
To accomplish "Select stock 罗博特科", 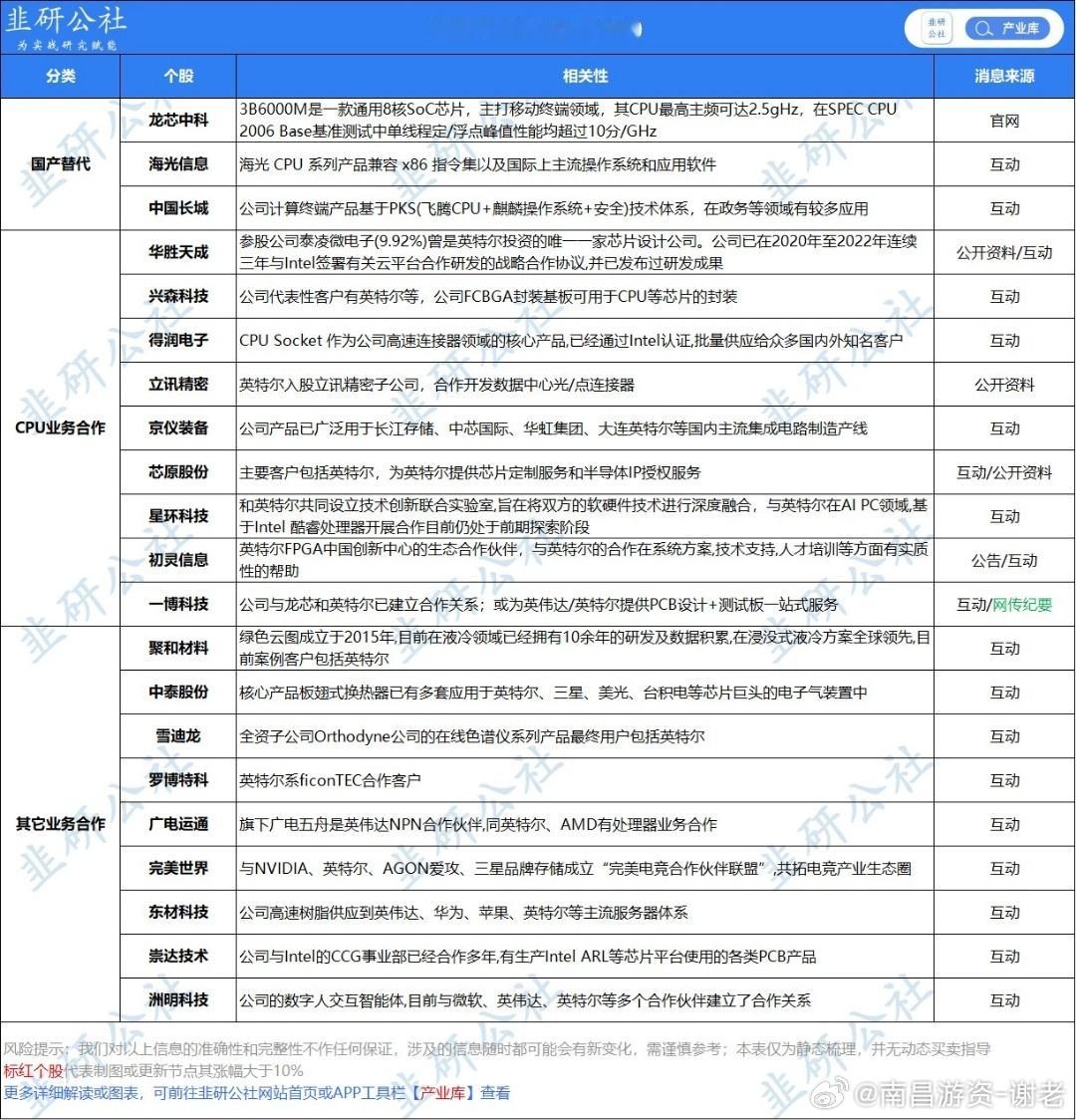I will coord(178,780).
